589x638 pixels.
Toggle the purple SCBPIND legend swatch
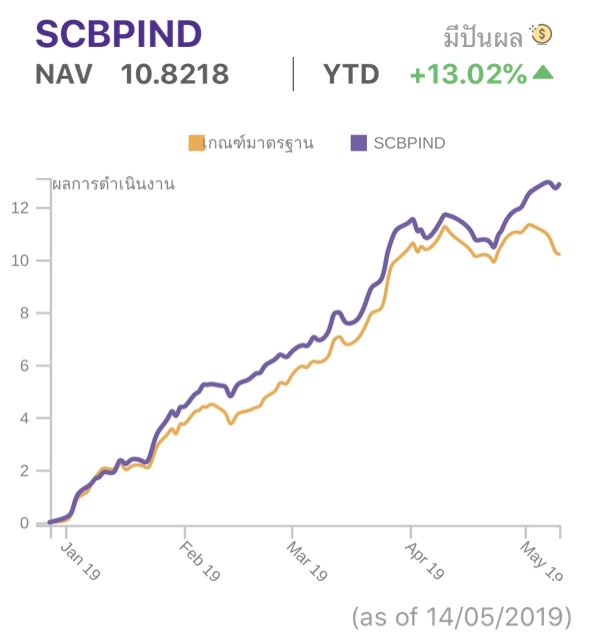pos(359,143)
